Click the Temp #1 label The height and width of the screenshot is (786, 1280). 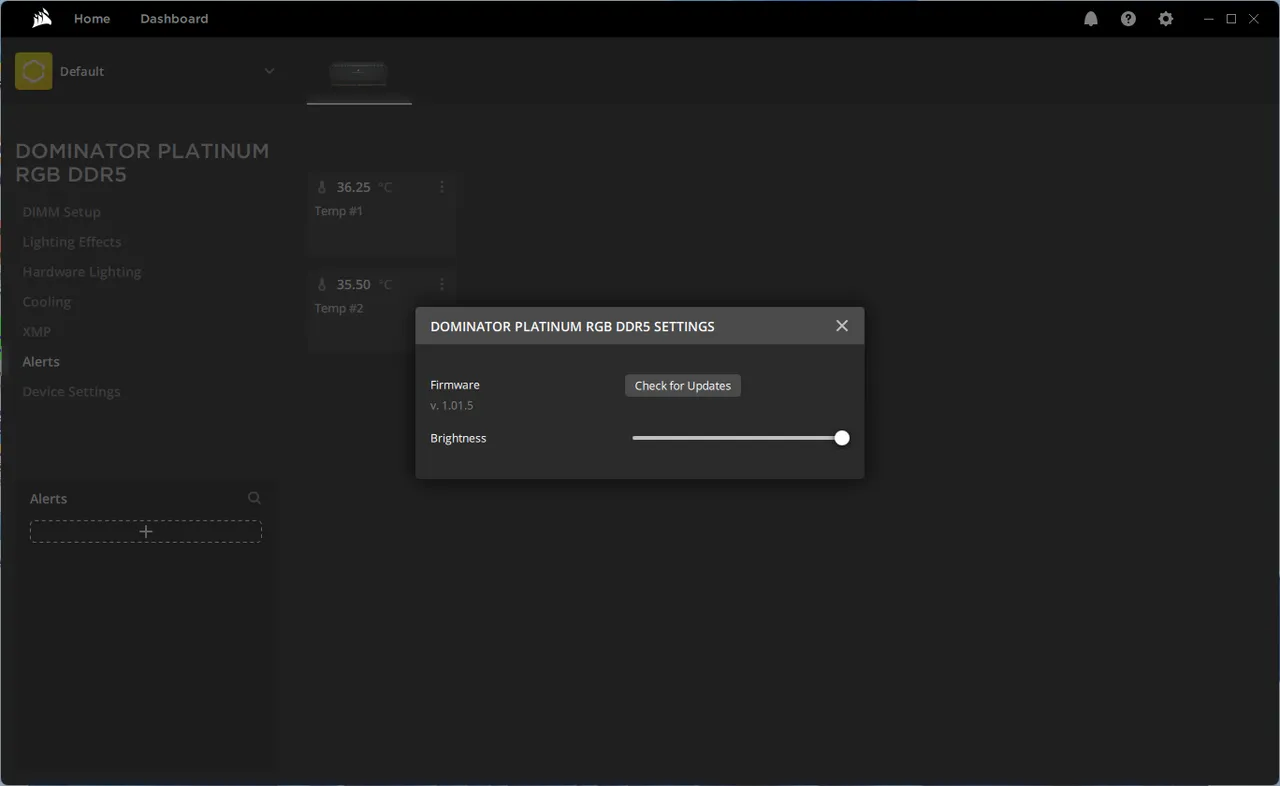(x=339, y=211)
